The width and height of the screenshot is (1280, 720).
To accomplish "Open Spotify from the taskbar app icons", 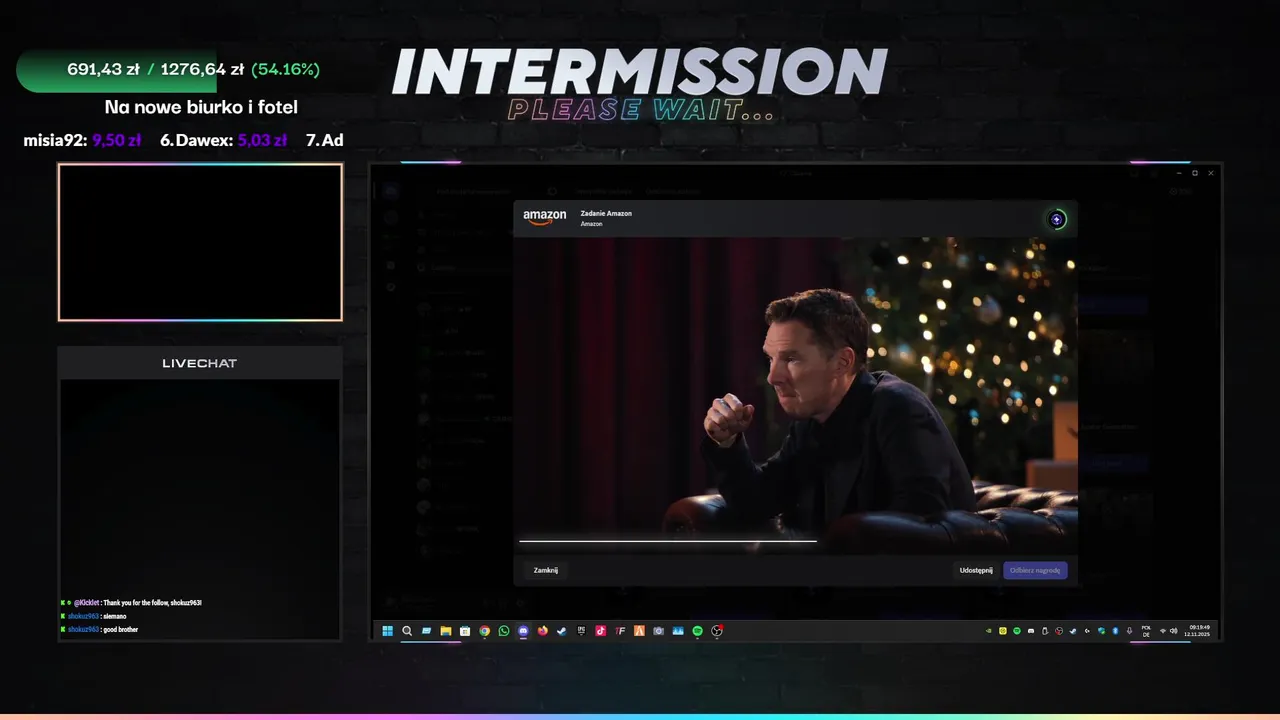I will (697, 631).
